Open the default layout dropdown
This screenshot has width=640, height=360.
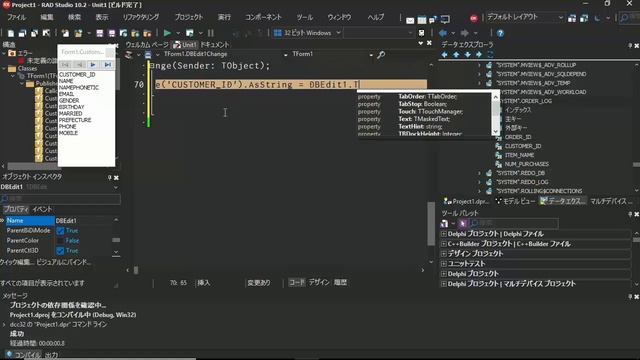point(560,18)
